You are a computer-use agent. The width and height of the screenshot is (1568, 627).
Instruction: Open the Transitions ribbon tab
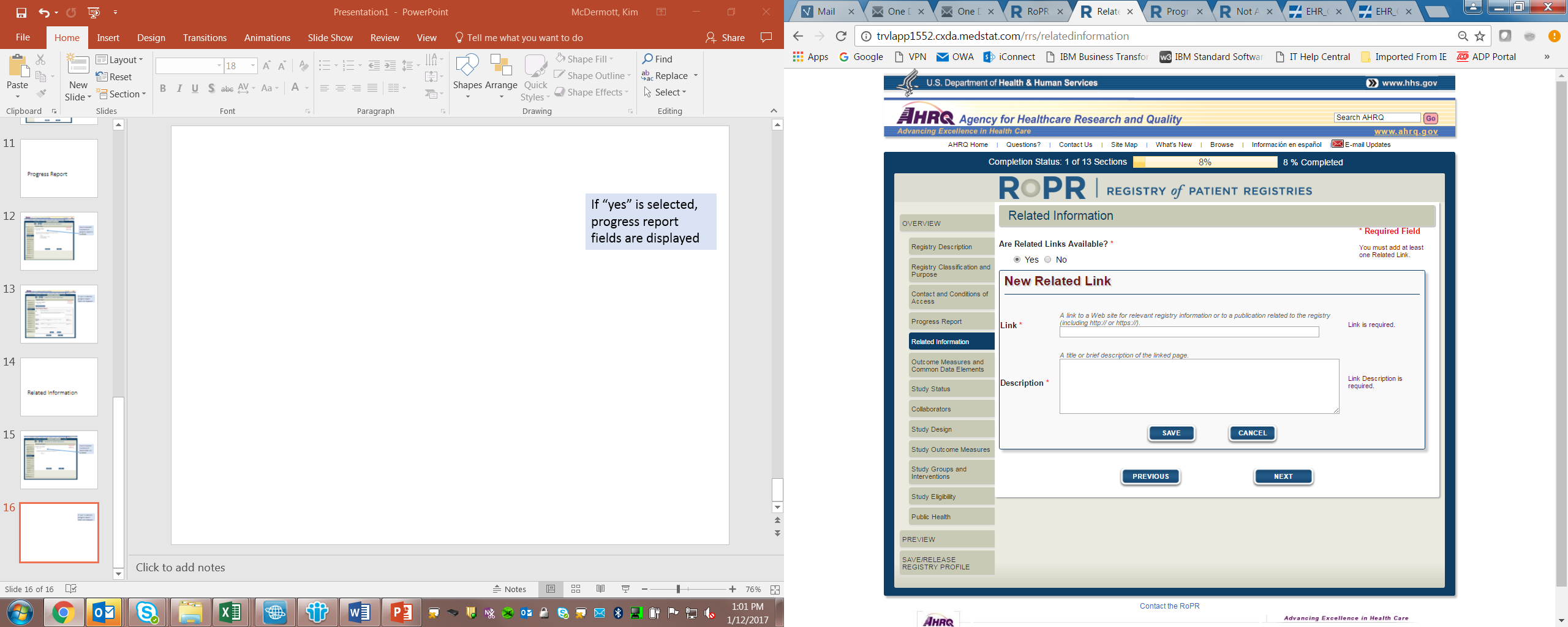[x=205, y=38]
